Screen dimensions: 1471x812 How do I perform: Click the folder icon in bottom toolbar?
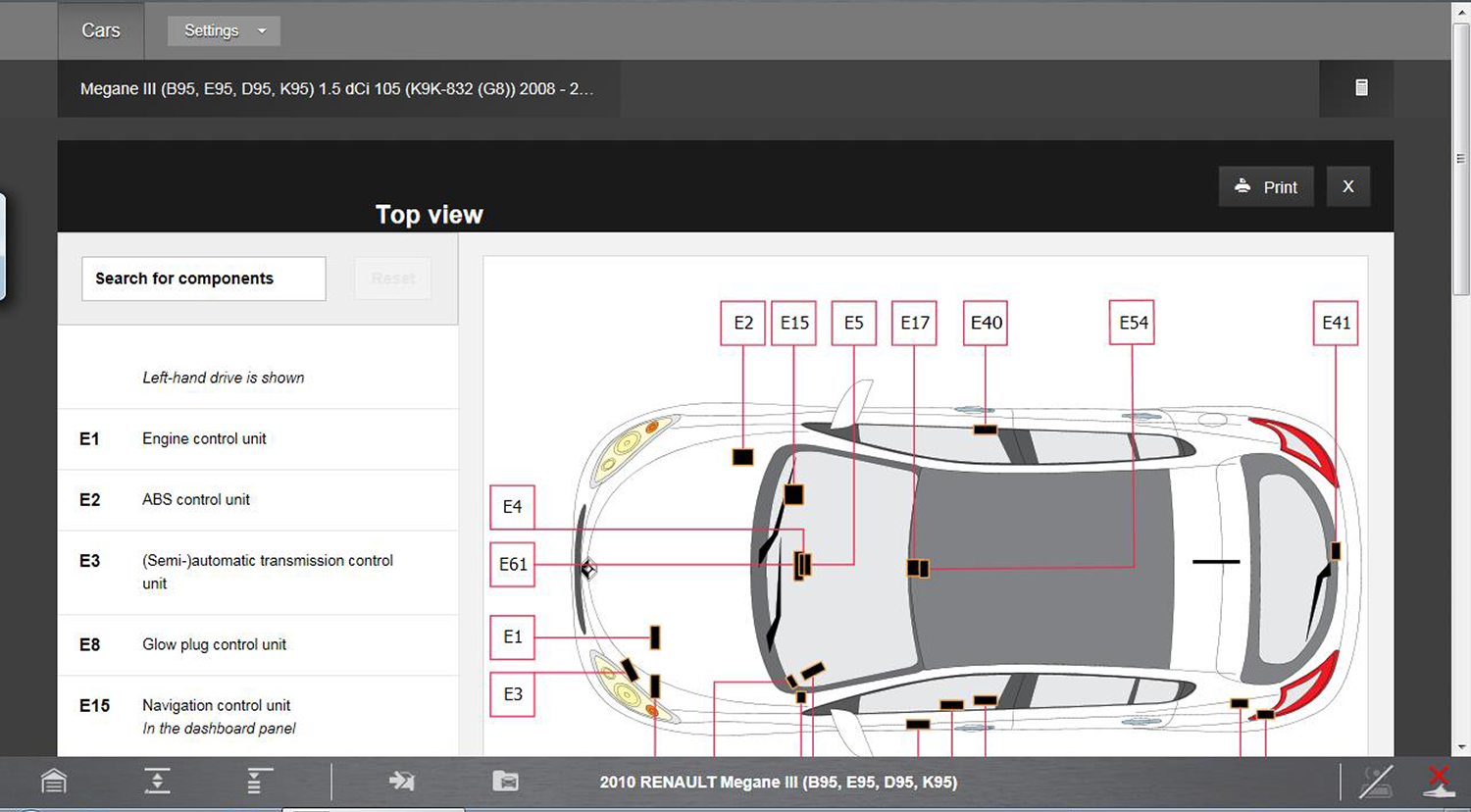point(505,782)
